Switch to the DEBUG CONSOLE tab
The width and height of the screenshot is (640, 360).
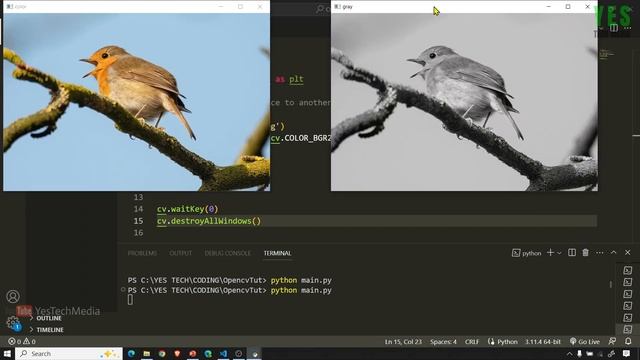click(227, 253)
